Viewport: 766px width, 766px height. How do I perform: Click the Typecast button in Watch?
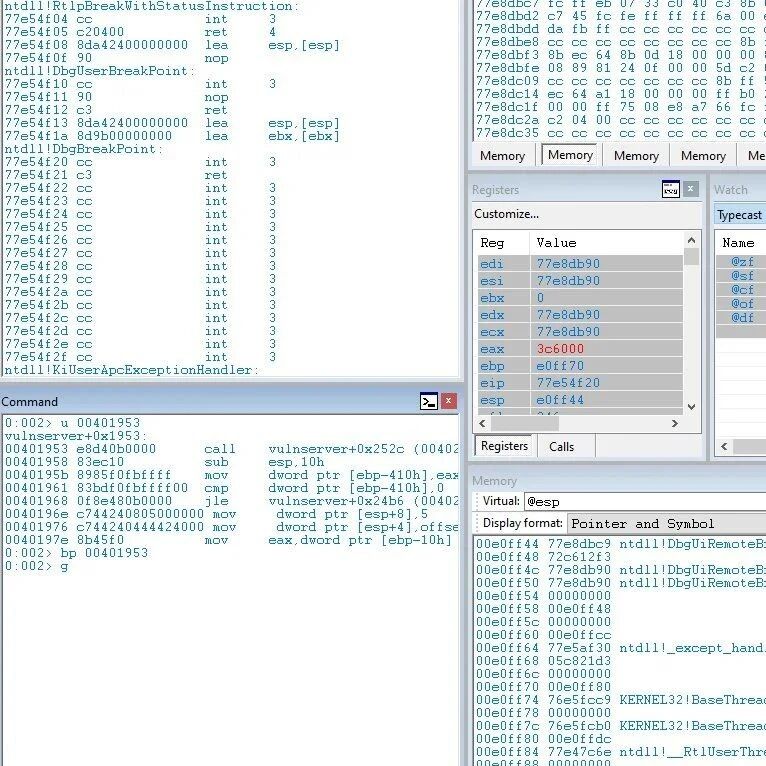pos(739,215)
